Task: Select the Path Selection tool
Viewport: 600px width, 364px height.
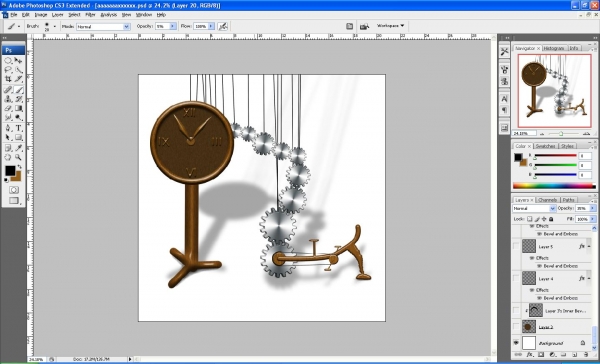Action: [8, 137]
